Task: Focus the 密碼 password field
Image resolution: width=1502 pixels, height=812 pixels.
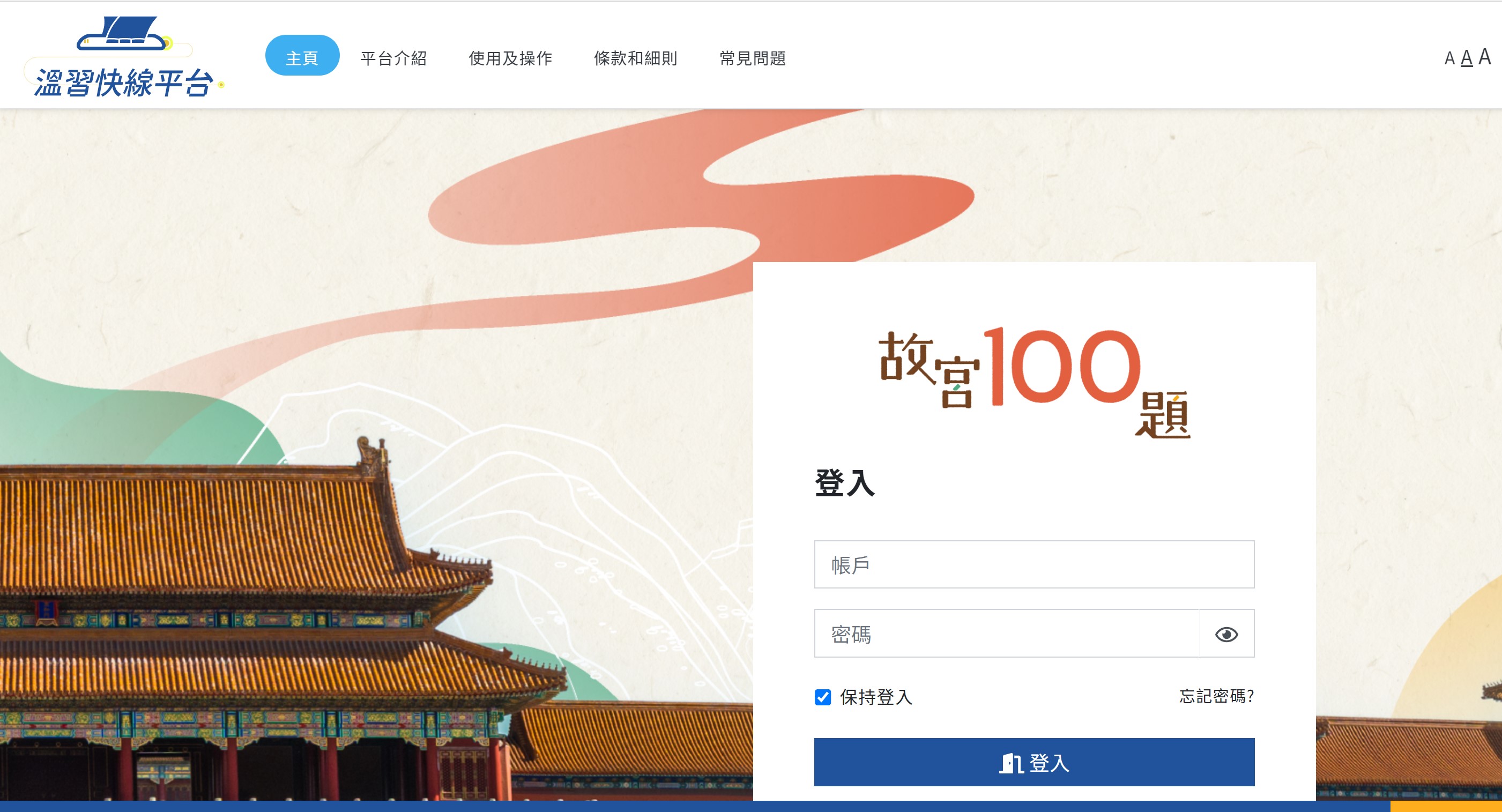Action: [1006, 634]
